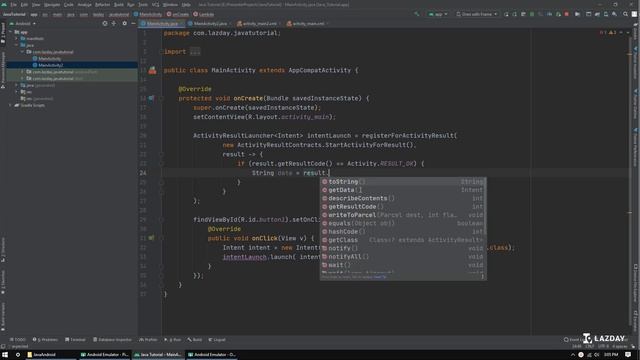Screen dimensions: 640x360
Task: Open the Build menu
Action: tap(118, 4)
